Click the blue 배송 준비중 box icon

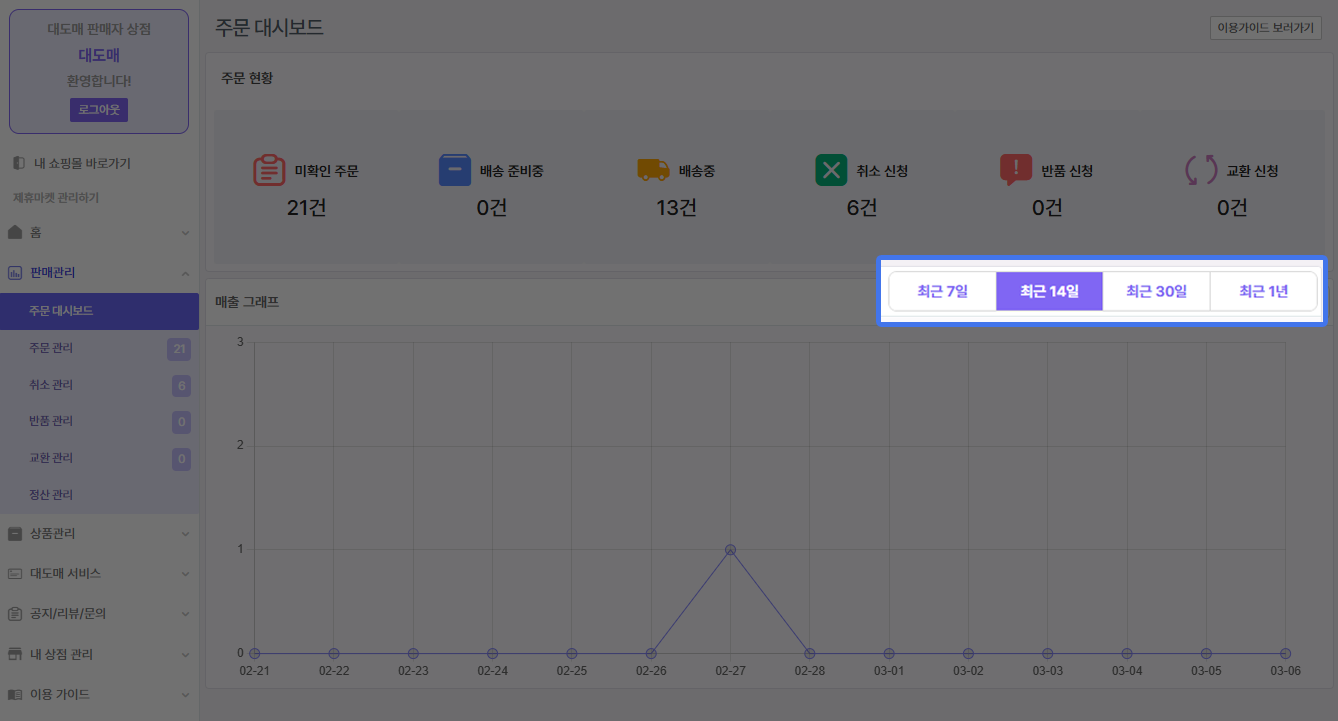(454, 170)
